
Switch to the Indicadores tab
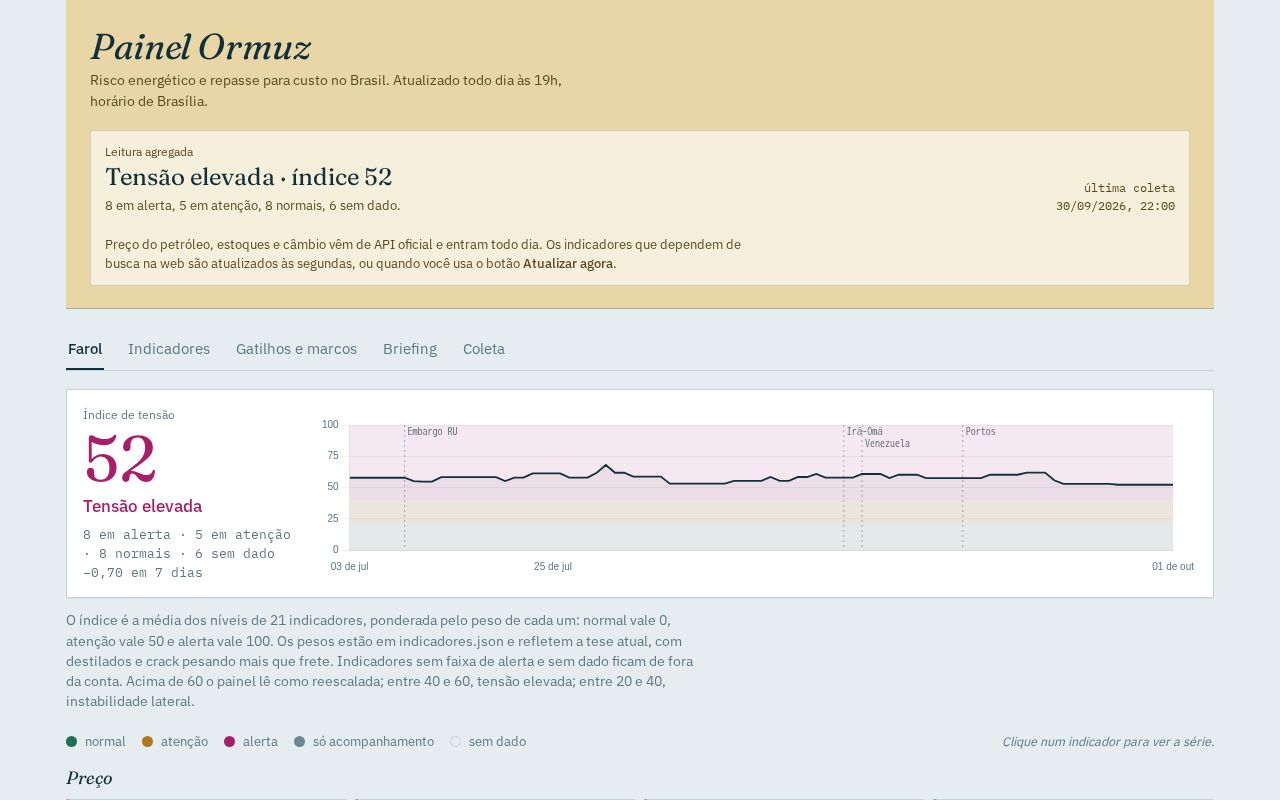pyautogui.click(x=169, y=349)
